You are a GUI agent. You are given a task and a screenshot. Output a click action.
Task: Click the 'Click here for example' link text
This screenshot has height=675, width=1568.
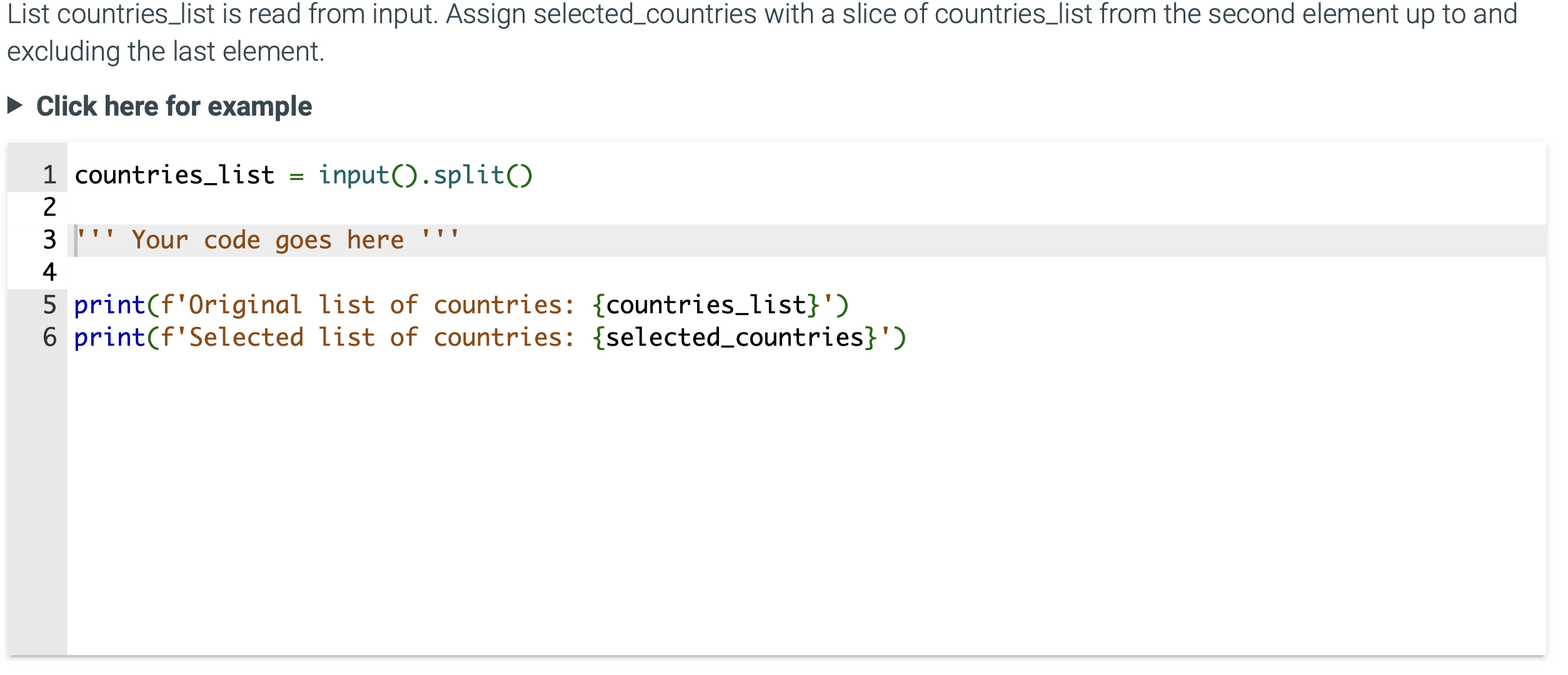click(175, 106)
